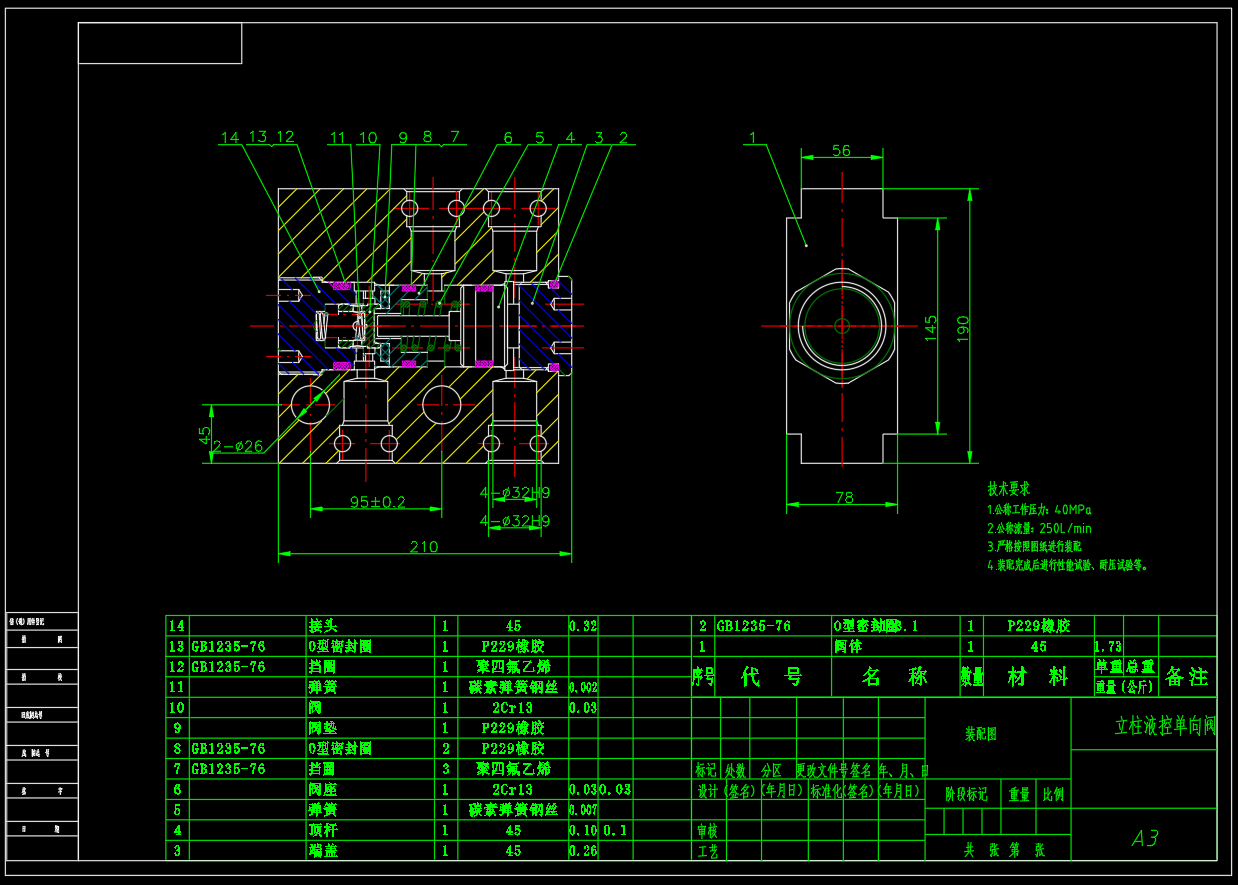Click the GB1235-76 code for item 13

(231, 646)
